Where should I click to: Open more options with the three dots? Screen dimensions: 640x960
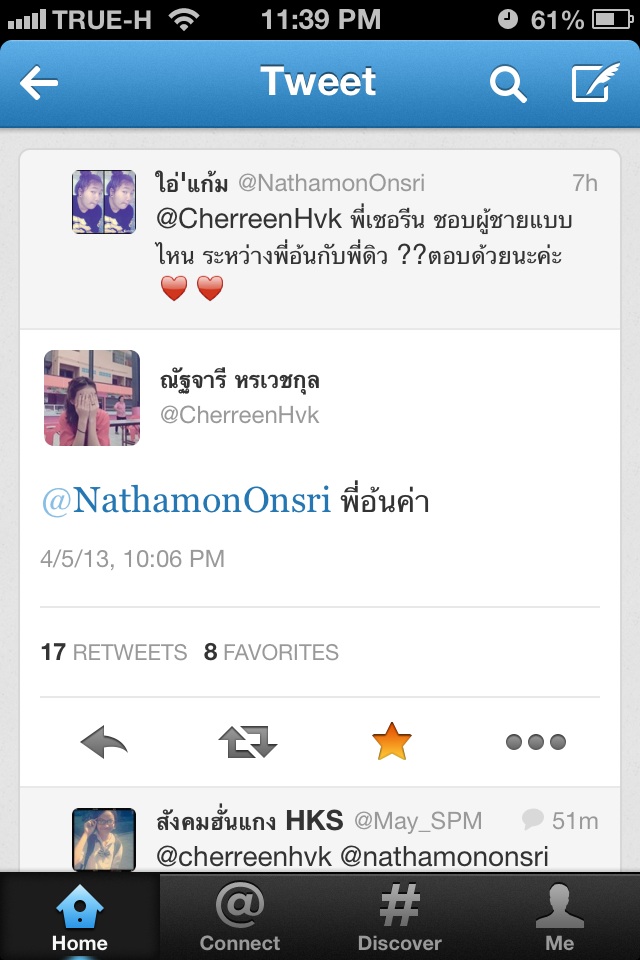point(536,742)
